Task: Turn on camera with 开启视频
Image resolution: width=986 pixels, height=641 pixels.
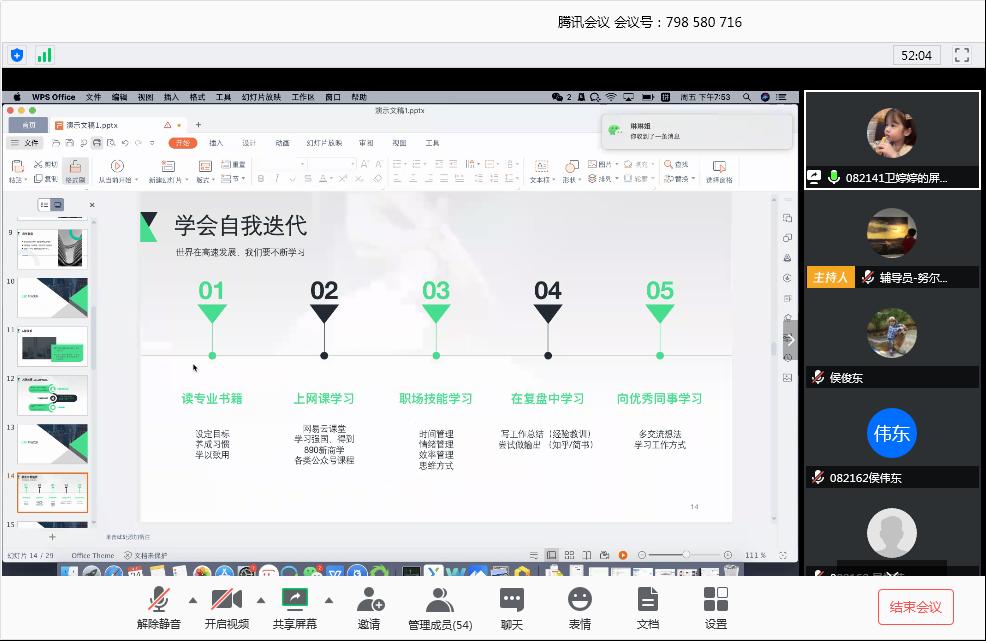Action: point(227,607)
